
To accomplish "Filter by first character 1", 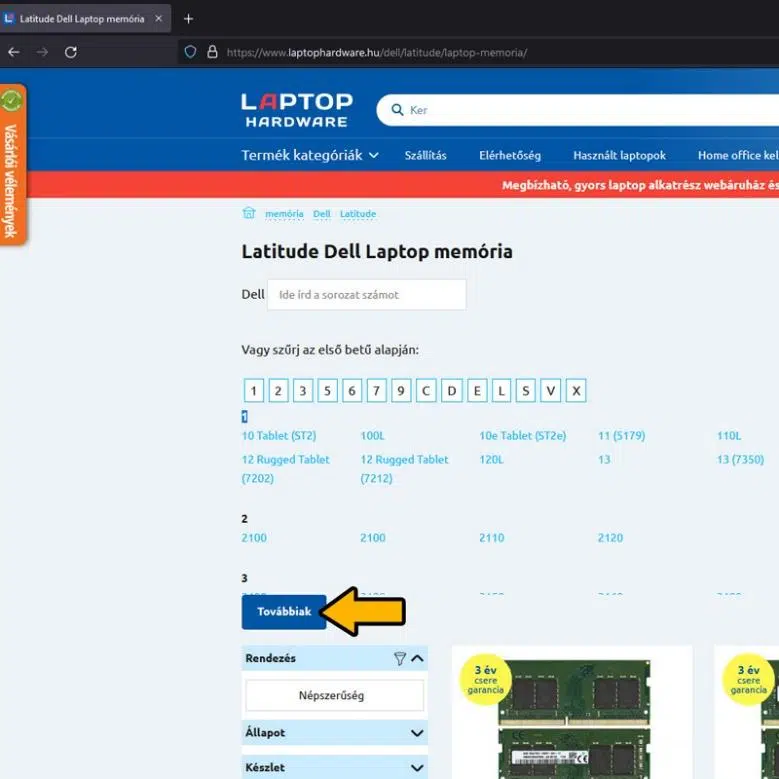I will click(254, 390).
